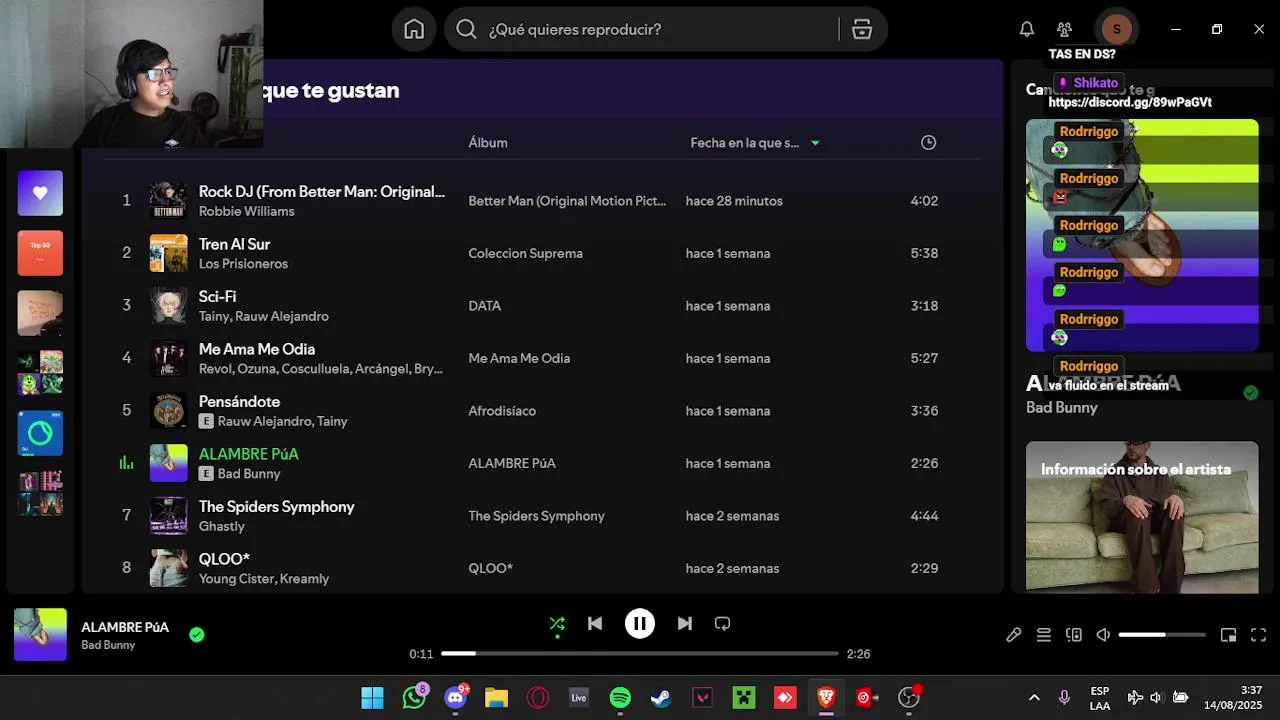Viewport: 1280px width, 720px height.
Task: Skip to the previous track
Action: pos(595,623)
